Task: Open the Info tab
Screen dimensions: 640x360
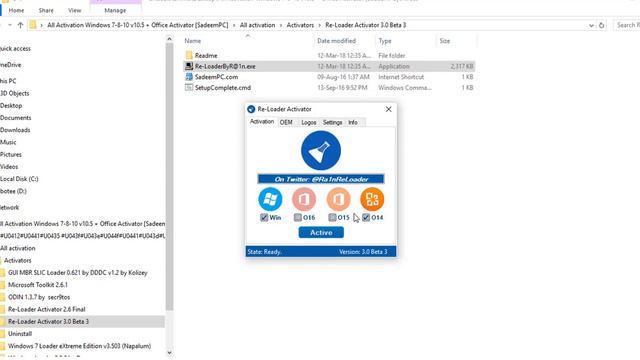Action: click(353, 122)
